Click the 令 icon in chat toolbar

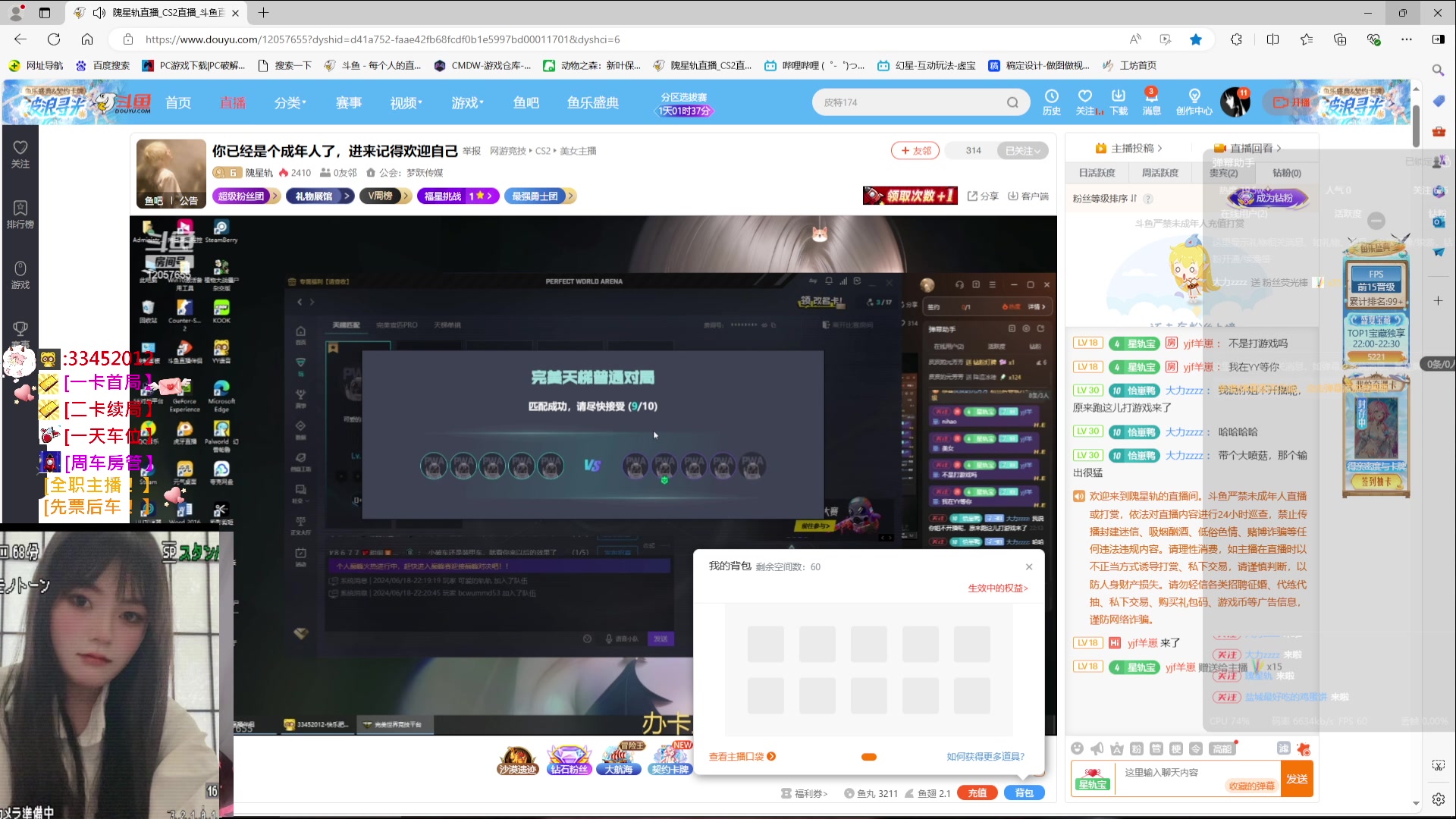point(1195,748)
